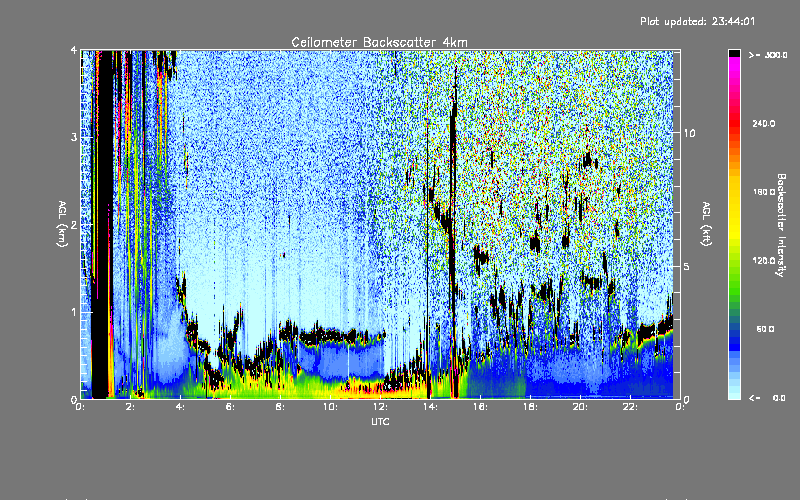Image resolution: width=800 pixels, height=500 pixels.
Task: Click the "18:" UTC time tick
Action: (x=530, y=407)
